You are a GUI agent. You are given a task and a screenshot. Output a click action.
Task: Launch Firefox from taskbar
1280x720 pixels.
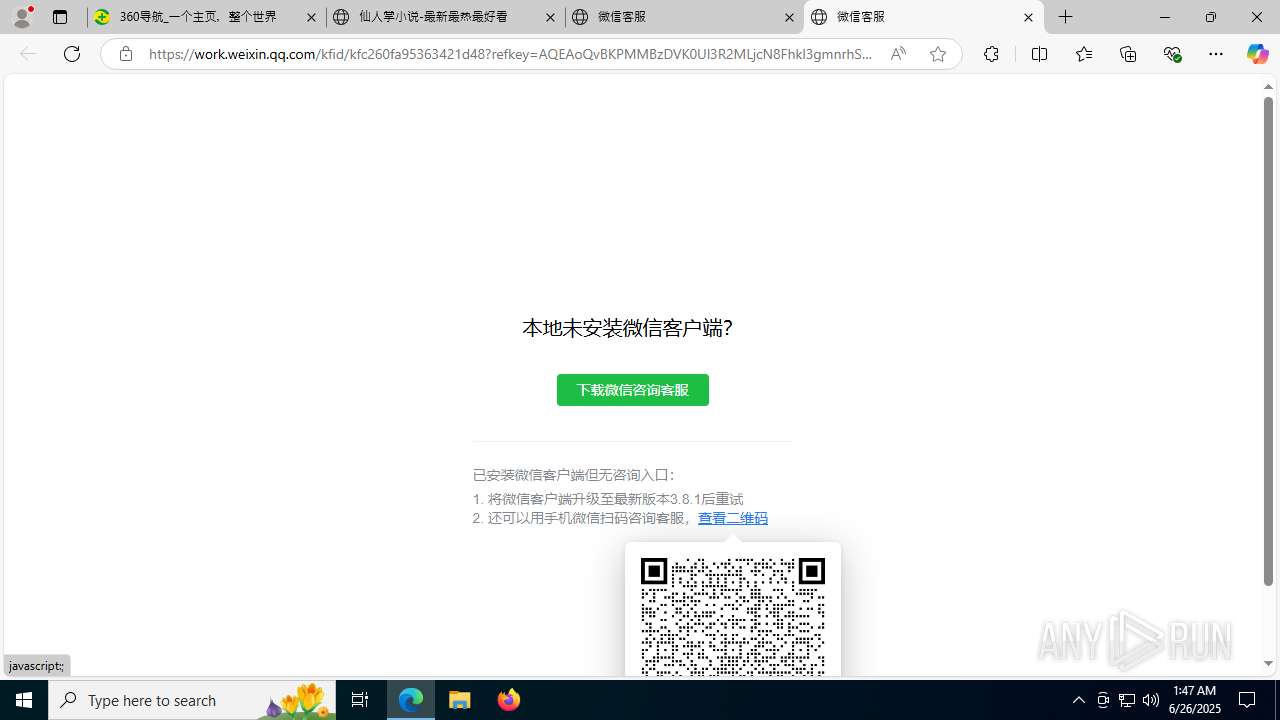tap(508, 700)
